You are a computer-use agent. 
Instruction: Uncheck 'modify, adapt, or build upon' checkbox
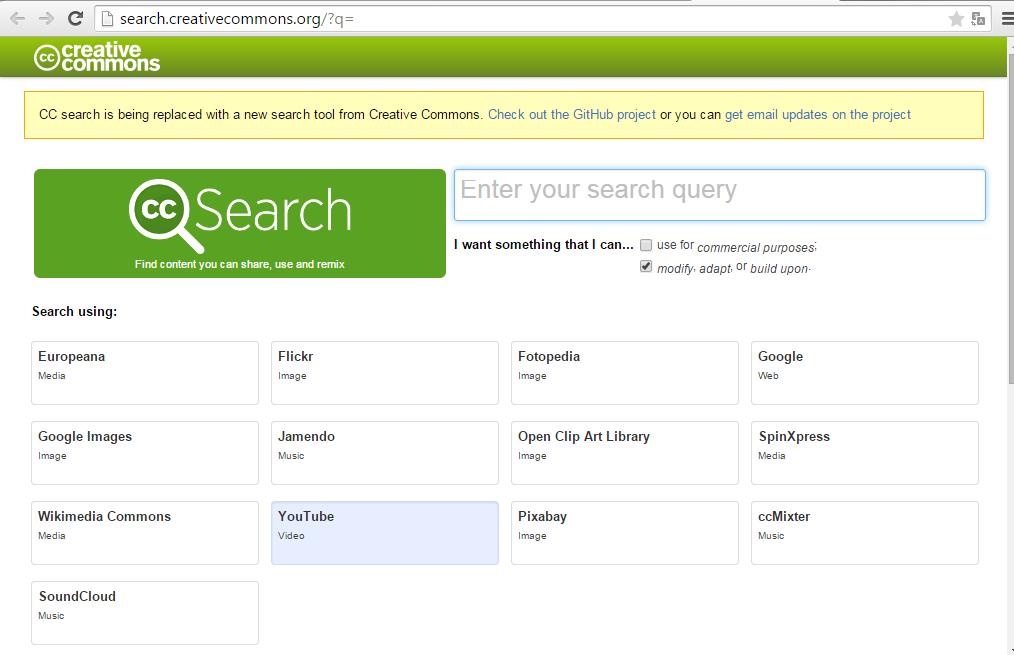coord(646,266)
